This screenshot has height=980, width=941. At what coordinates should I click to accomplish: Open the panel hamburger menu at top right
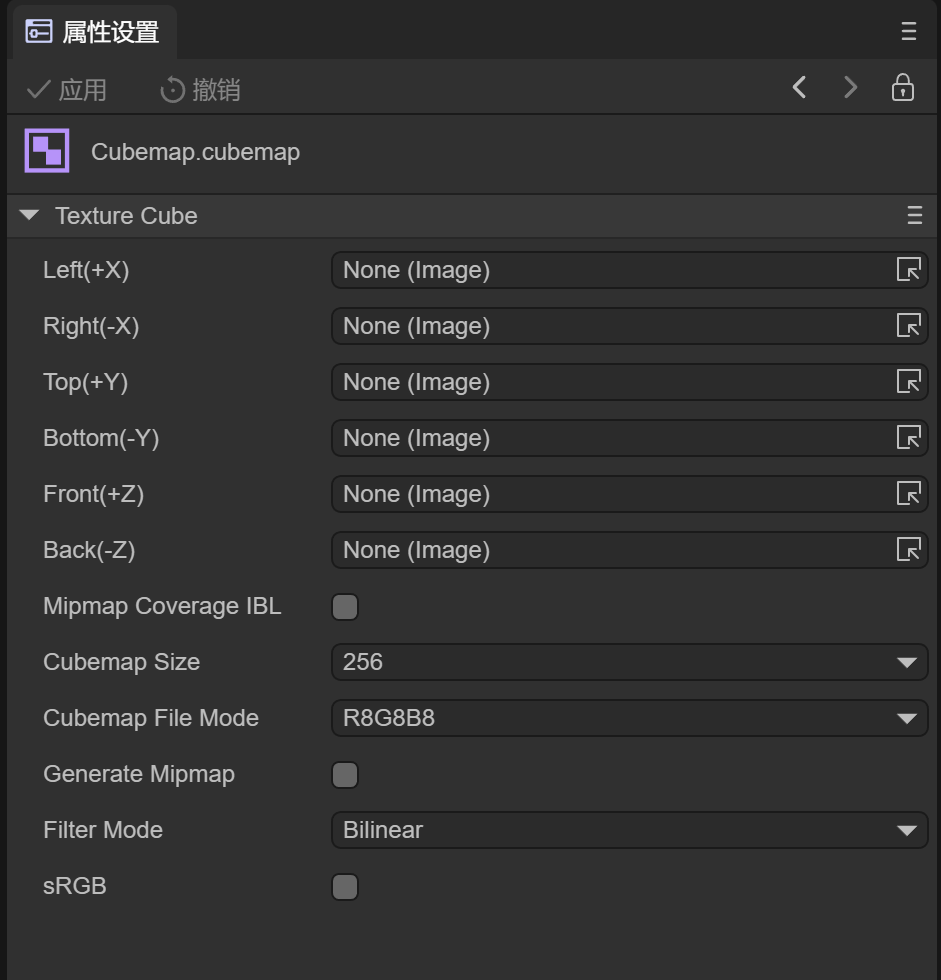coord(908,31)
